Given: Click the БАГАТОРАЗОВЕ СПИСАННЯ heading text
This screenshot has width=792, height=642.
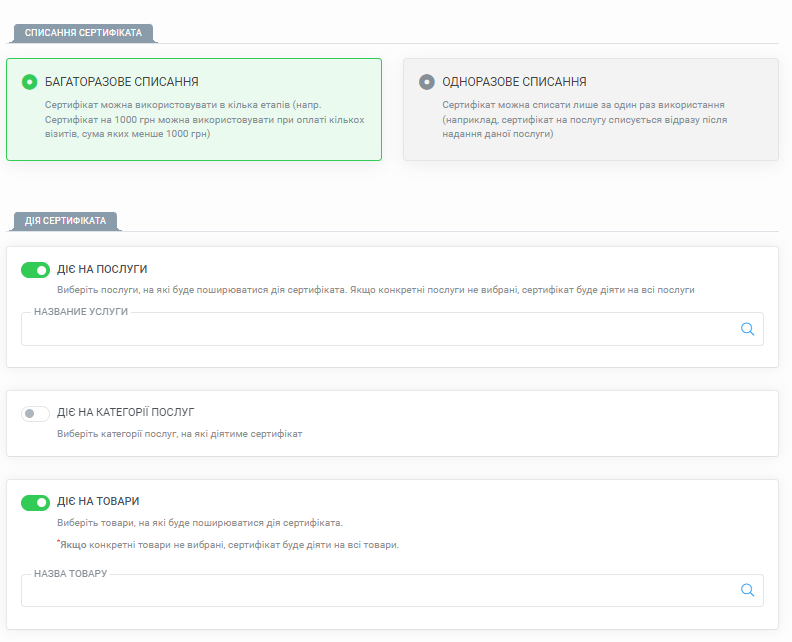Looking at the screenshot, I should [x=122, y=82].
